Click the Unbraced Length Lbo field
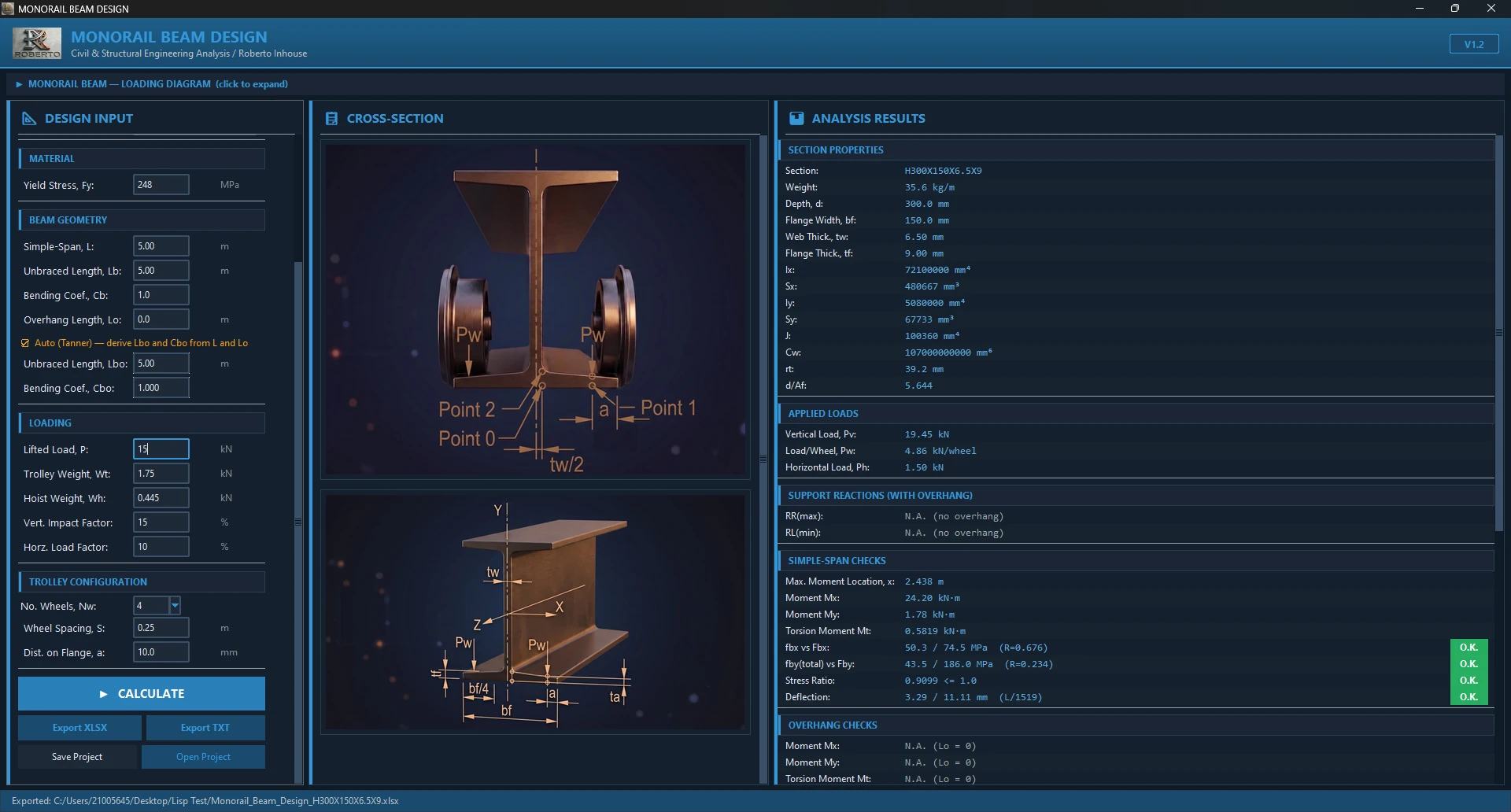The width and height of the screenshot is (1511, 812). 161,364
